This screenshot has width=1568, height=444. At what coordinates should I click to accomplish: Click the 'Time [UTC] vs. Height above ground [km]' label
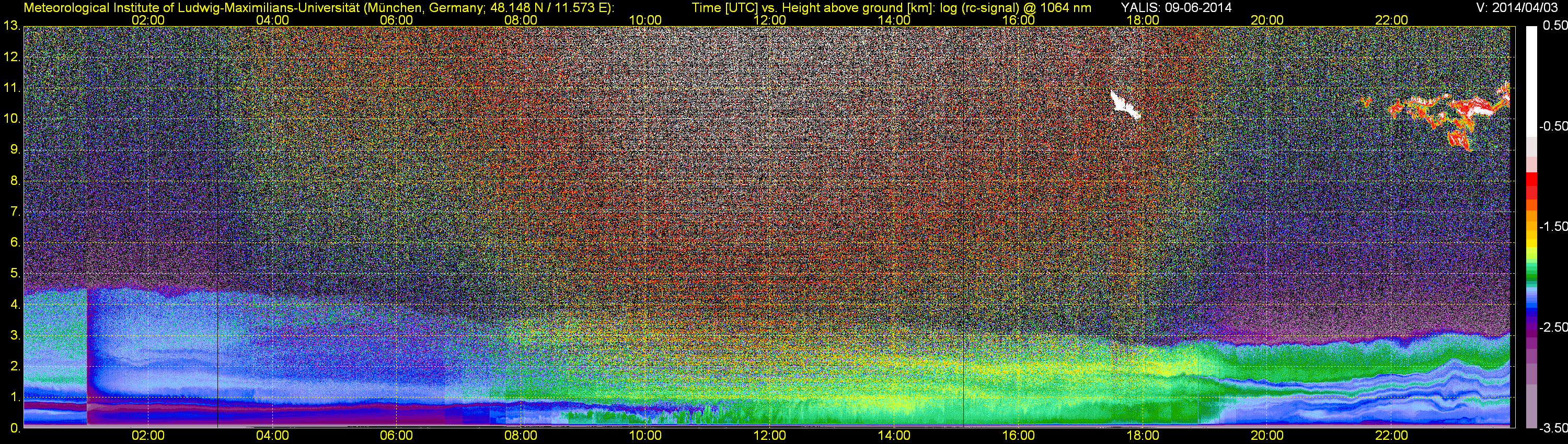click(813, 7)
